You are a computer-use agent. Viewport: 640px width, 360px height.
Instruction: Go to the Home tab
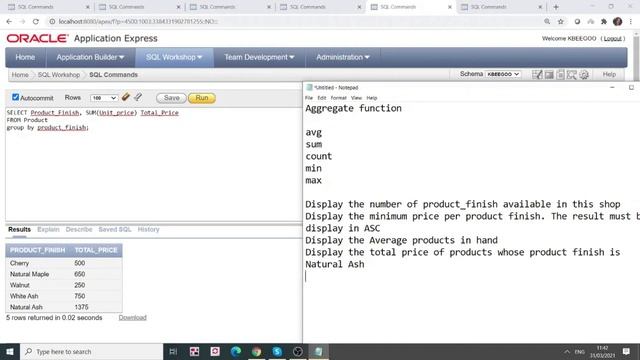pyautogui.click(x=25, y=57)
